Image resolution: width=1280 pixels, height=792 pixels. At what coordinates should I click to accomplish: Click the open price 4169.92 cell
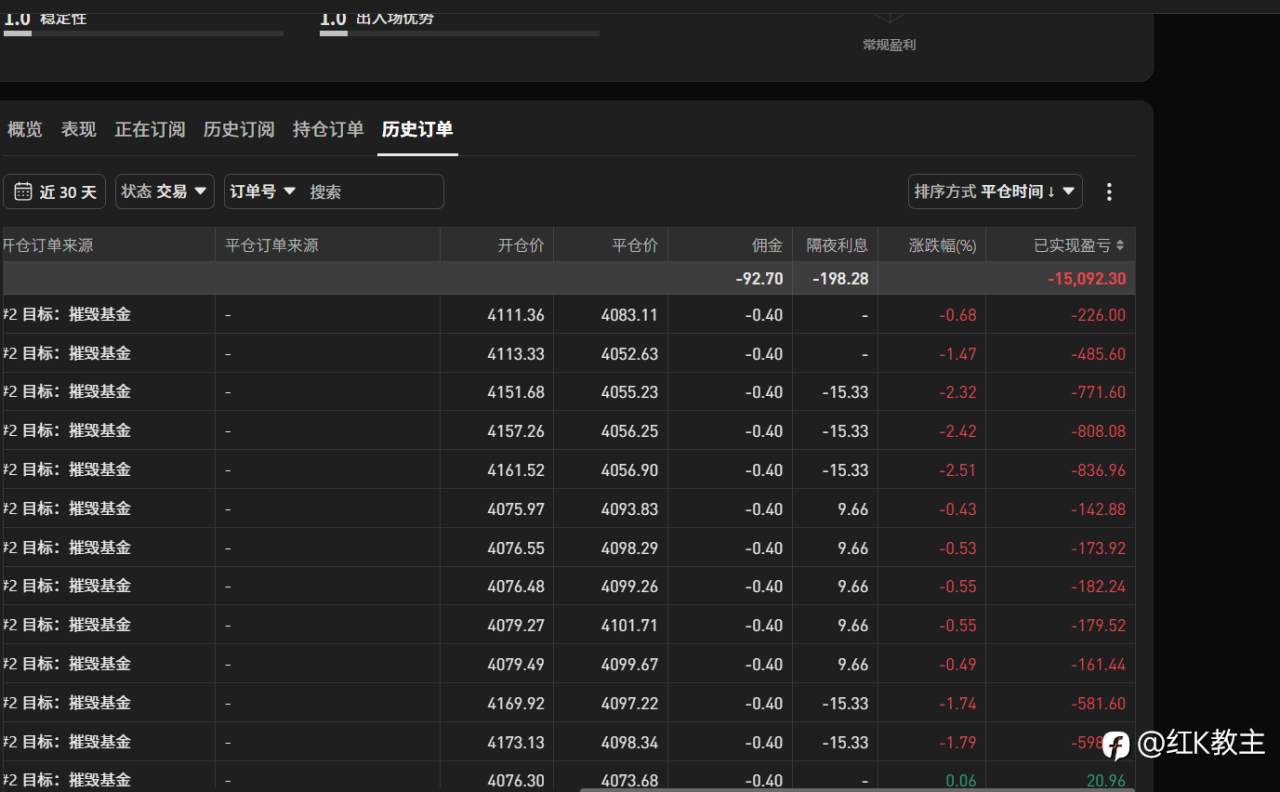click(x=516, y=703)
